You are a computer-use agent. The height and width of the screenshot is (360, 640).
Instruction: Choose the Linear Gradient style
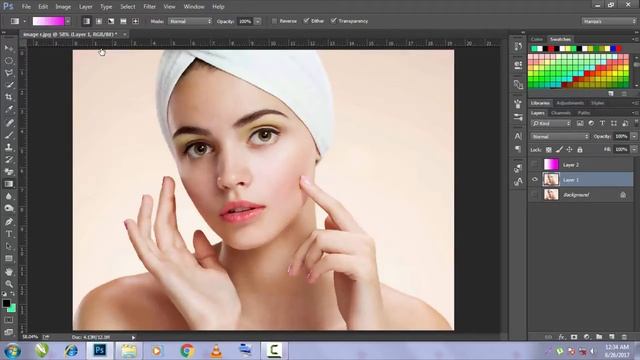[87, 21]
